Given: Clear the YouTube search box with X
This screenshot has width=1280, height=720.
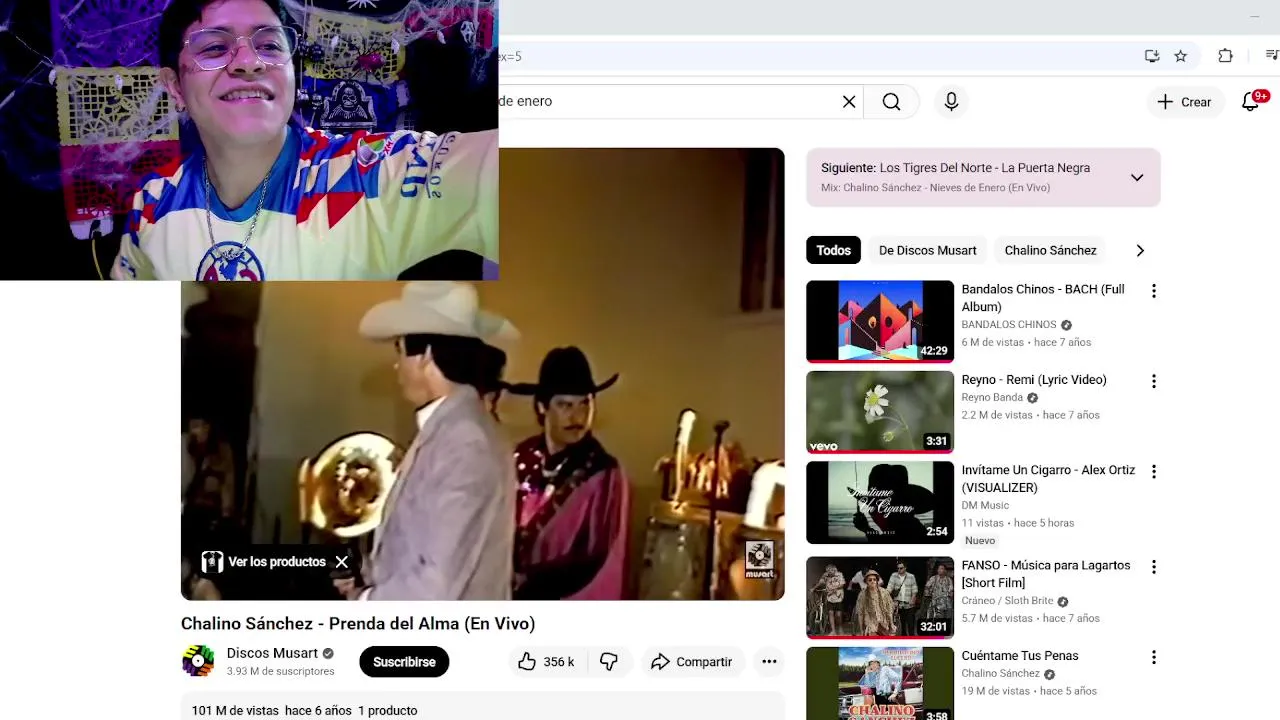Looking at the screenshot, I should point(849,101).
